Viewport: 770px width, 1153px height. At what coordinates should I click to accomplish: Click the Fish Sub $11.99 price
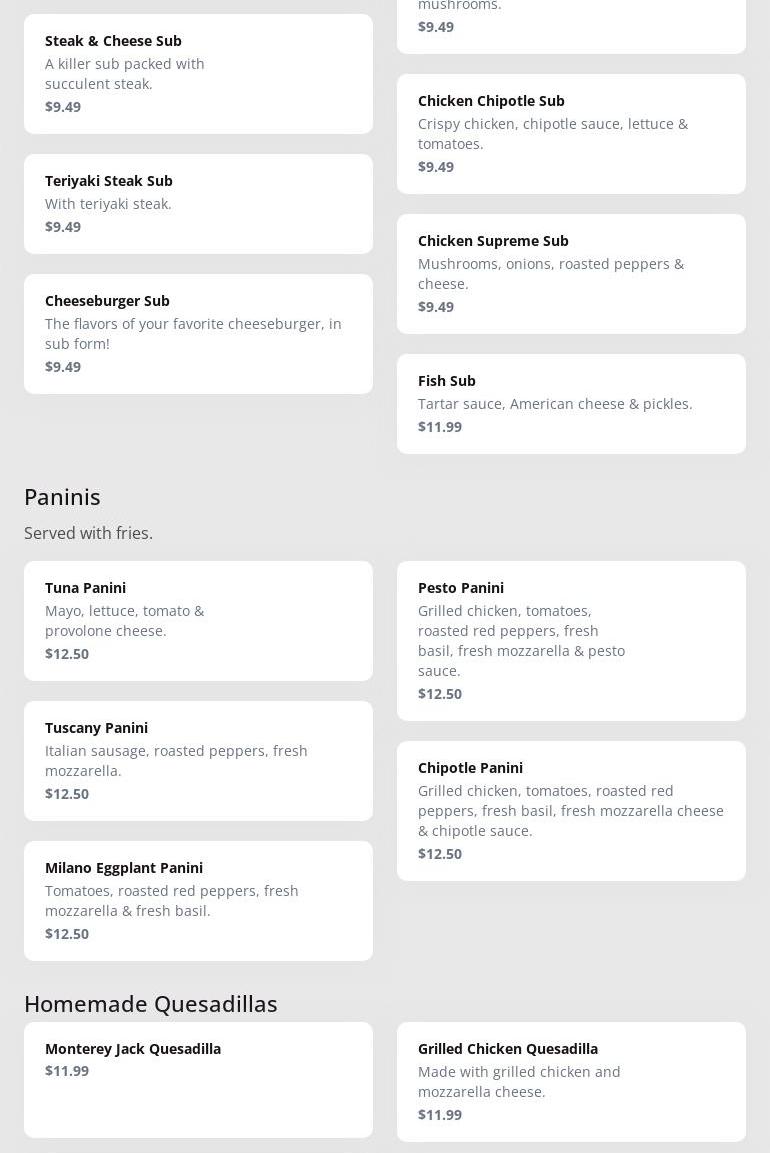(x=440, y=427)
